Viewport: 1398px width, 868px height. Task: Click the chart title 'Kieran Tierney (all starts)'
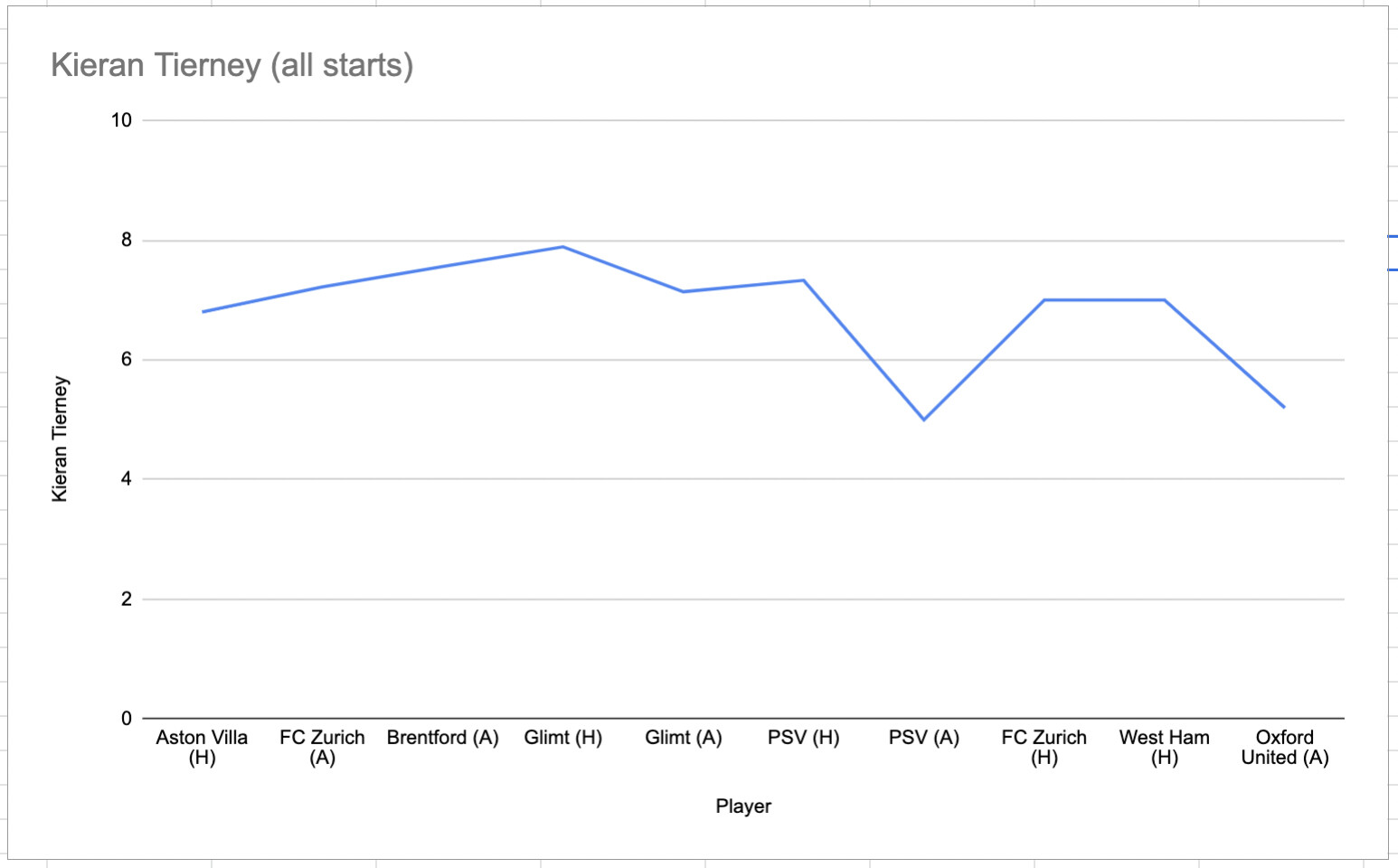pyautogui.click(x=231, y=66)
